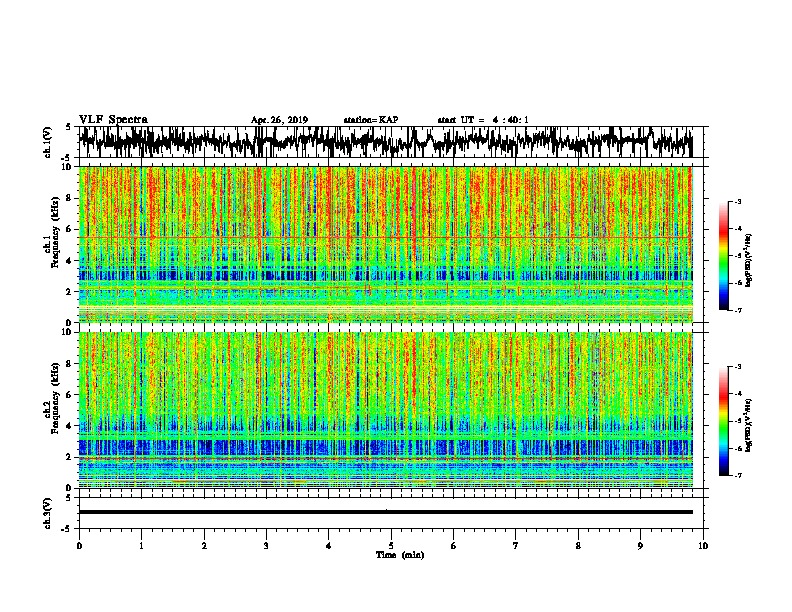Click the ch.2 PSD color scale bar
The height and width of the screenshot is (612, 792).
point(723,421)
